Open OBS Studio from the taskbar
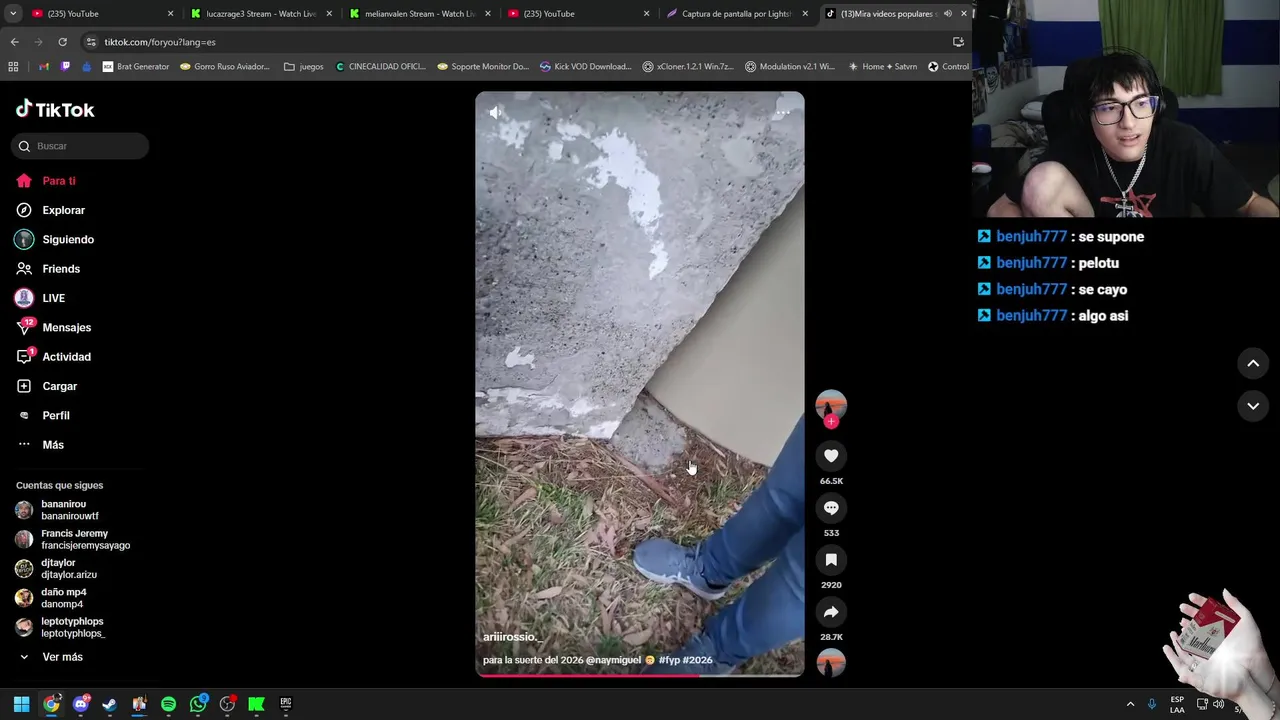The image size is (1280, 720). click(227, 704)
